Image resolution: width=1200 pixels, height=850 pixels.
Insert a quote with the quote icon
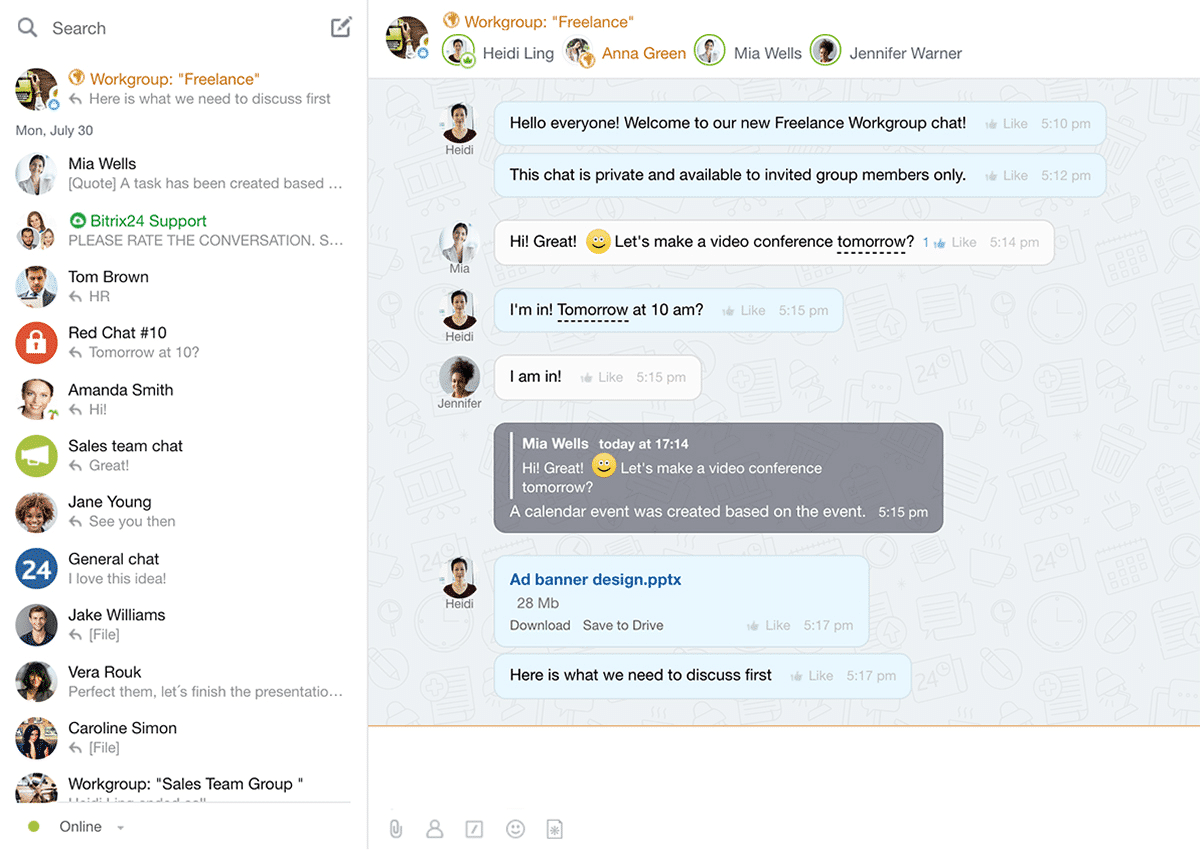475,828
